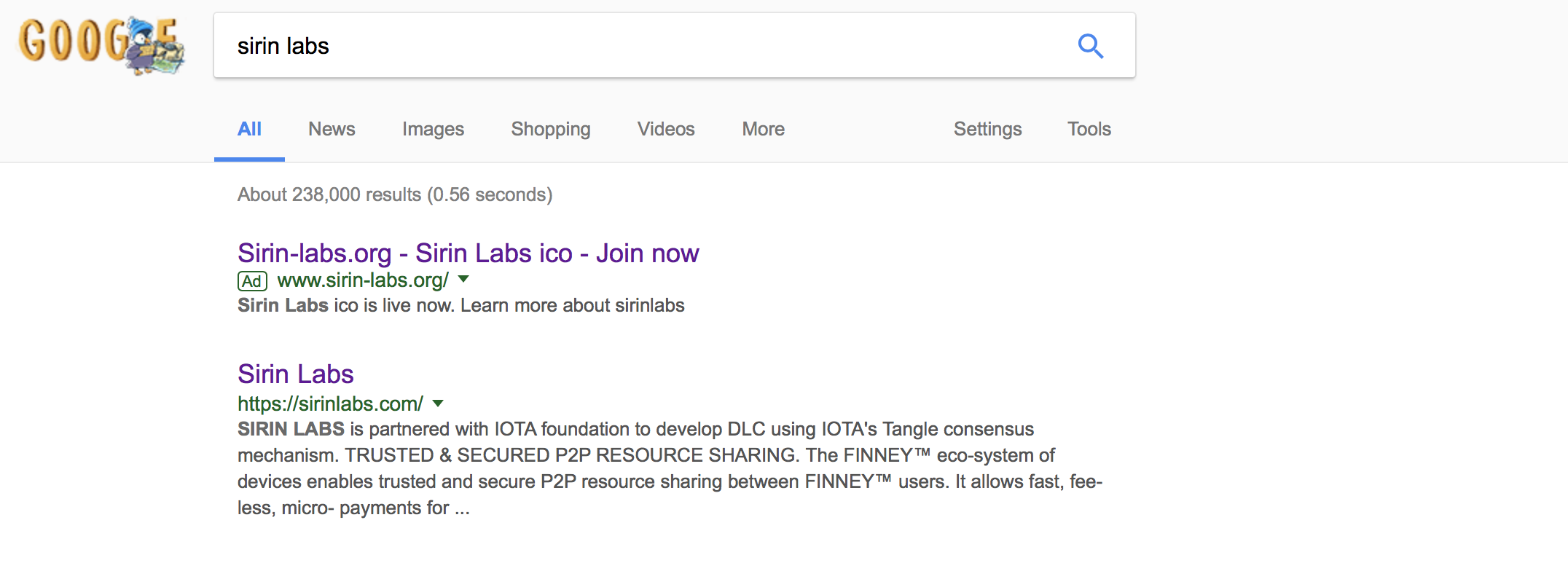Click the Ad badge label
1568x571 pixels.
(x=252, y=281)
